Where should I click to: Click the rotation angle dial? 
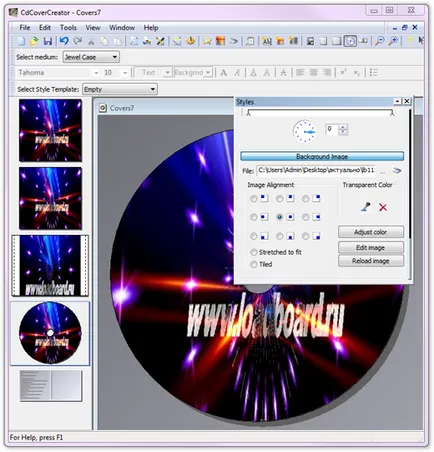pyautogui.click(x=305, y=132)
